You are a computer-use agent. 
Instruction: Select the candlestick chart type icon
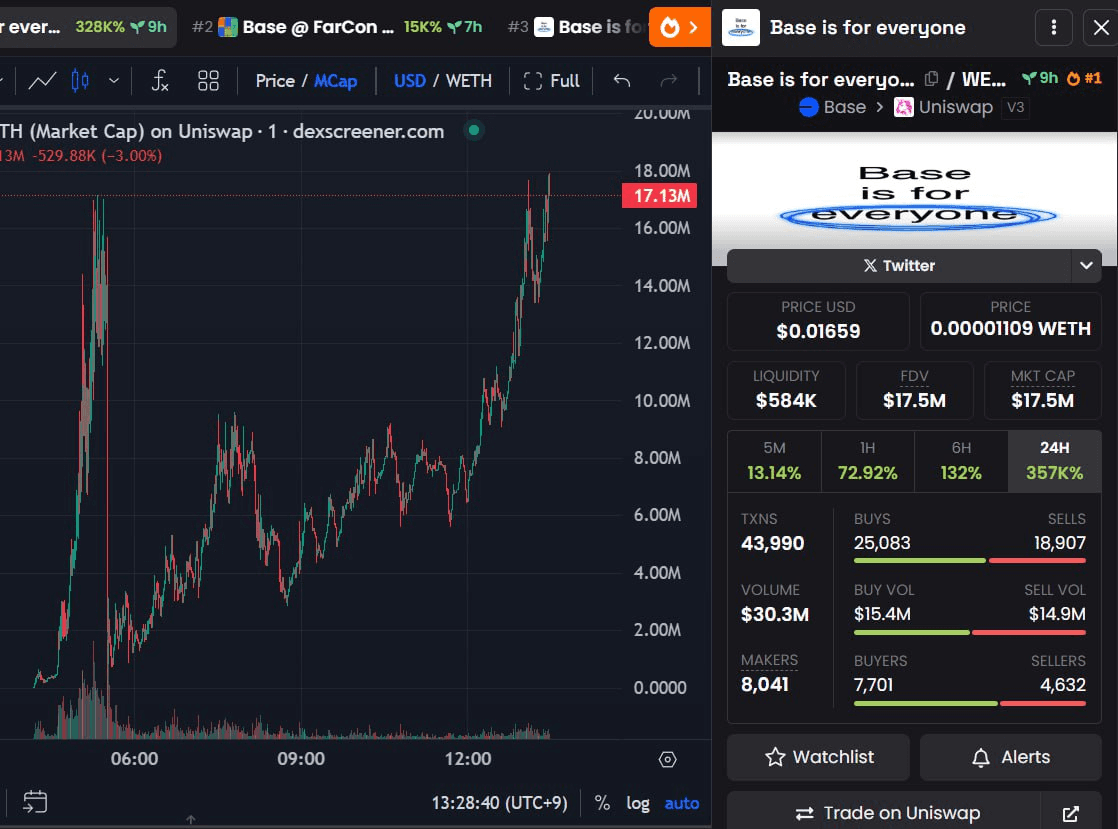click(80, 81)
